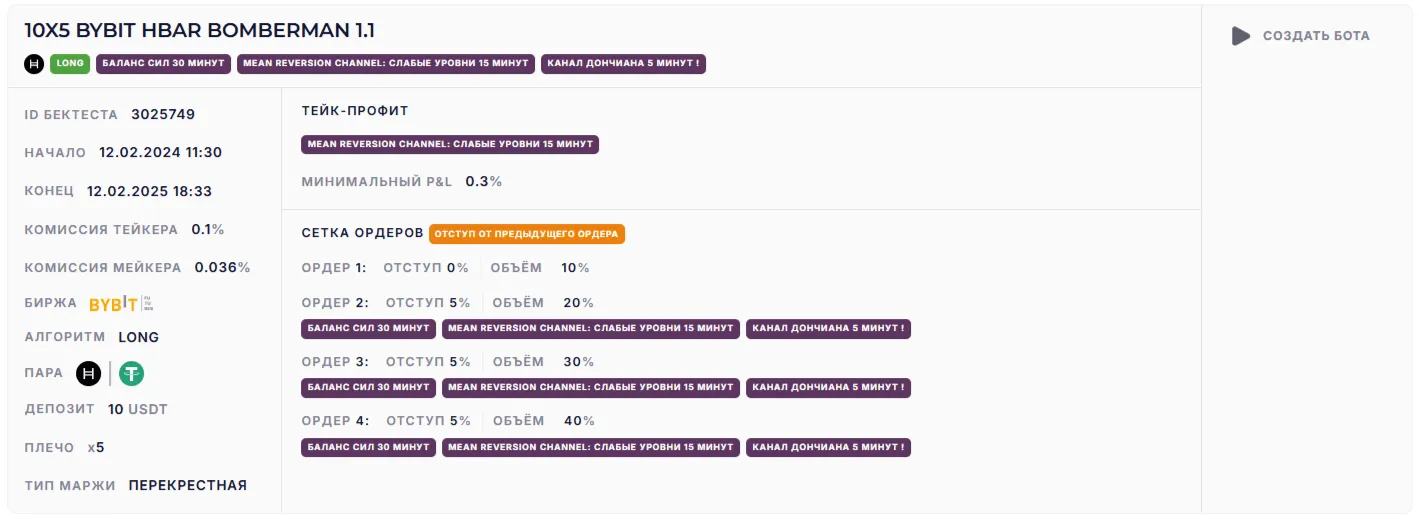This screenshot has width=1419, height=519.
Task: Click the Bybit exchange logo
Action: click(113, 304)
